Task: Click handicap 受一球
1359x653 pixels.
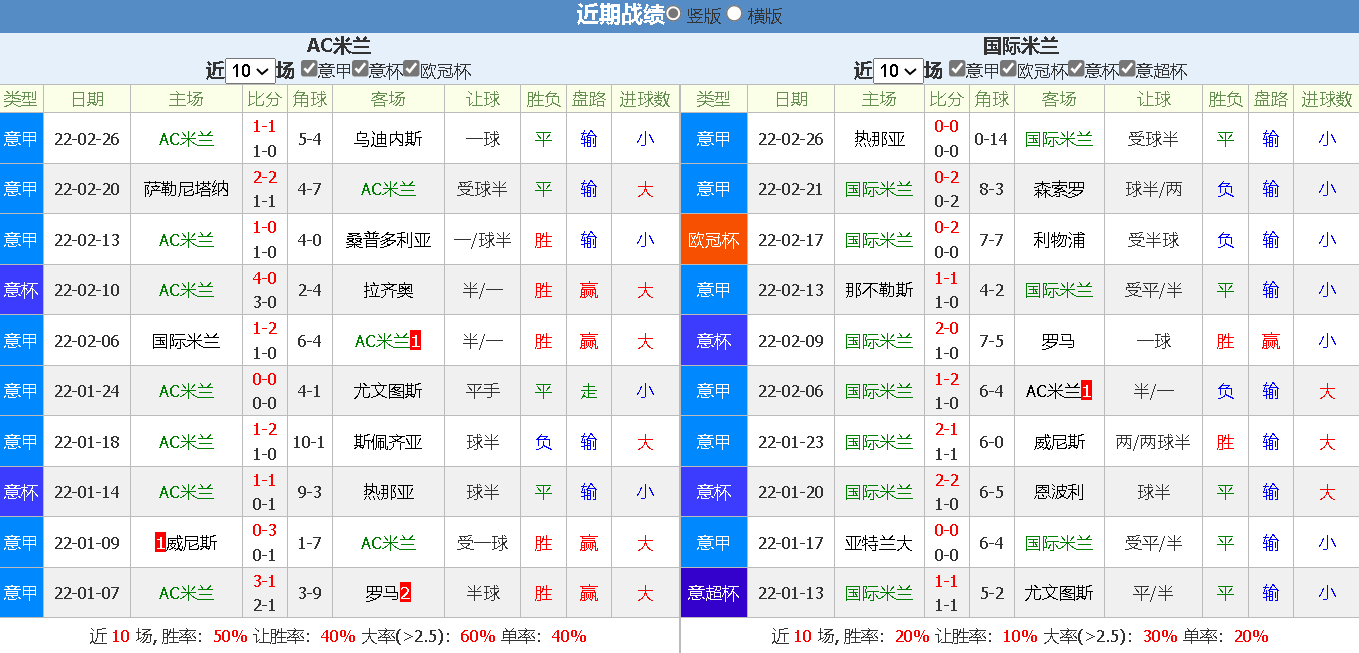Action: (x=483, y=543)
